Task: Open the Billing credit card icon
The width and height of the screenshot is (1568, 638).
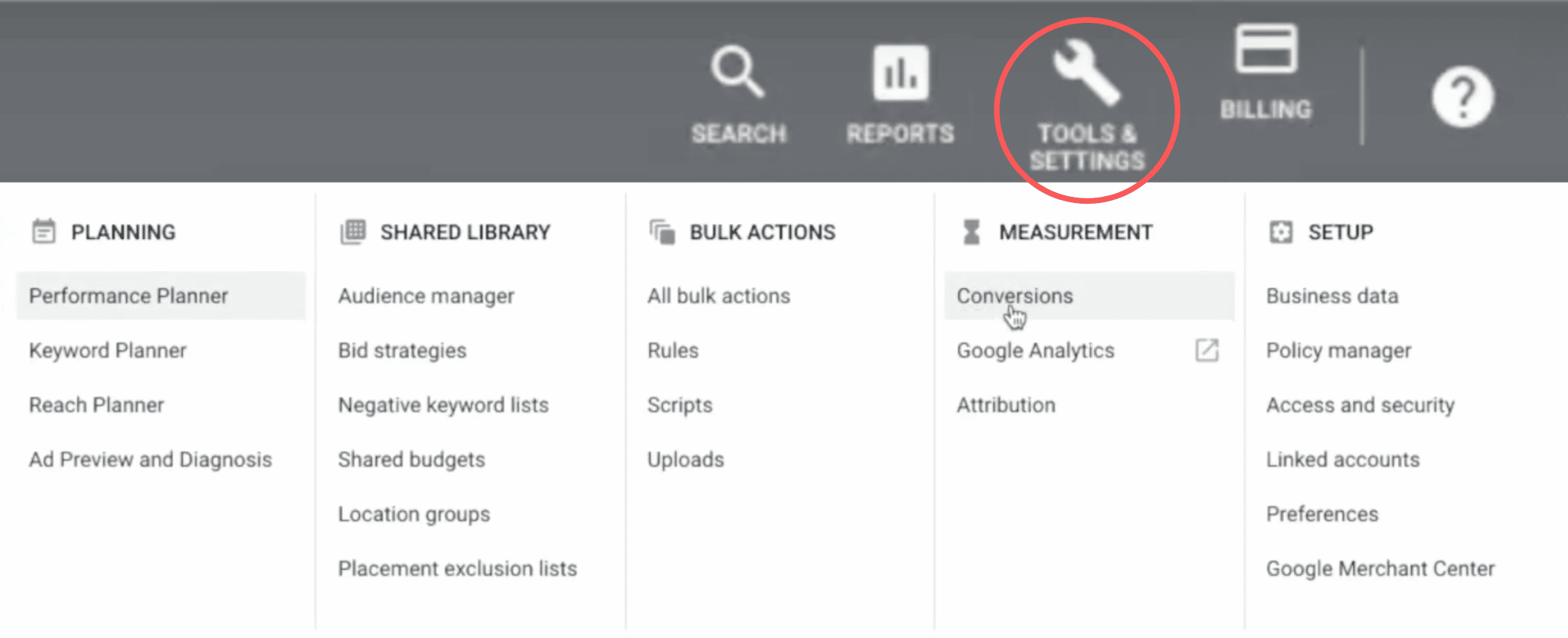Action: 1266,48
